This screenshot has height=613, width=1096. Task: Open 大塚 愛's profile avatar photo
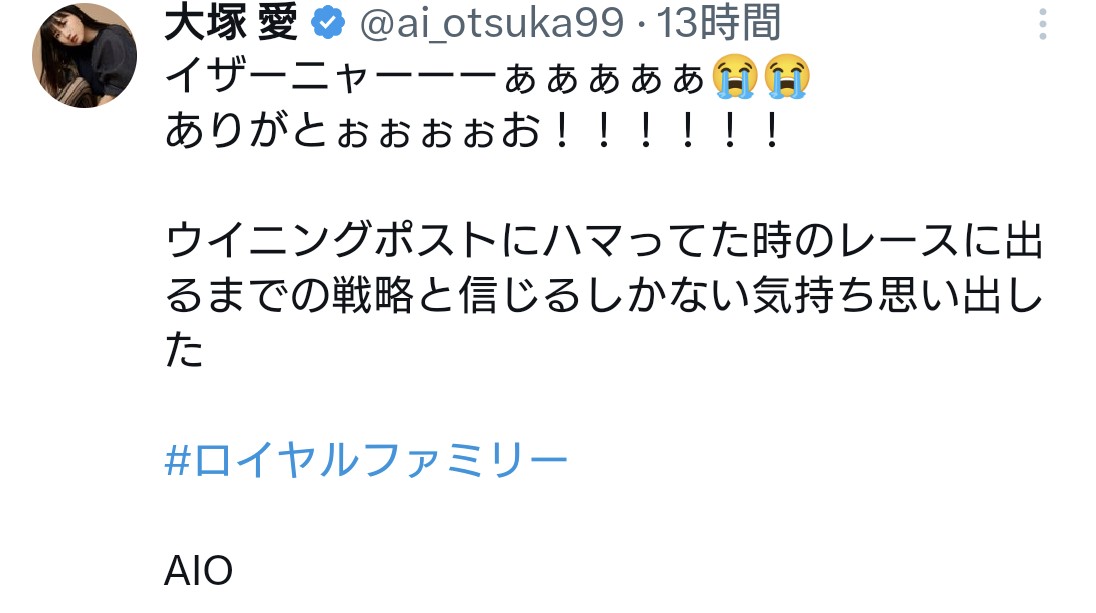[x=84, y=55]
